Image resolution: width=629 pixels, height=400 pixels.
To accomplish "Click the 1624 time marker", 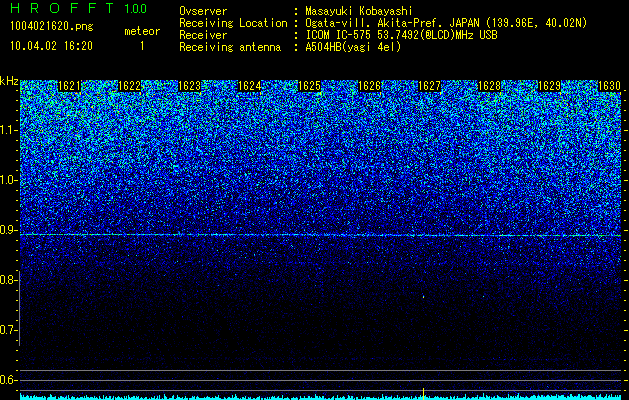I will coord(250,86).
